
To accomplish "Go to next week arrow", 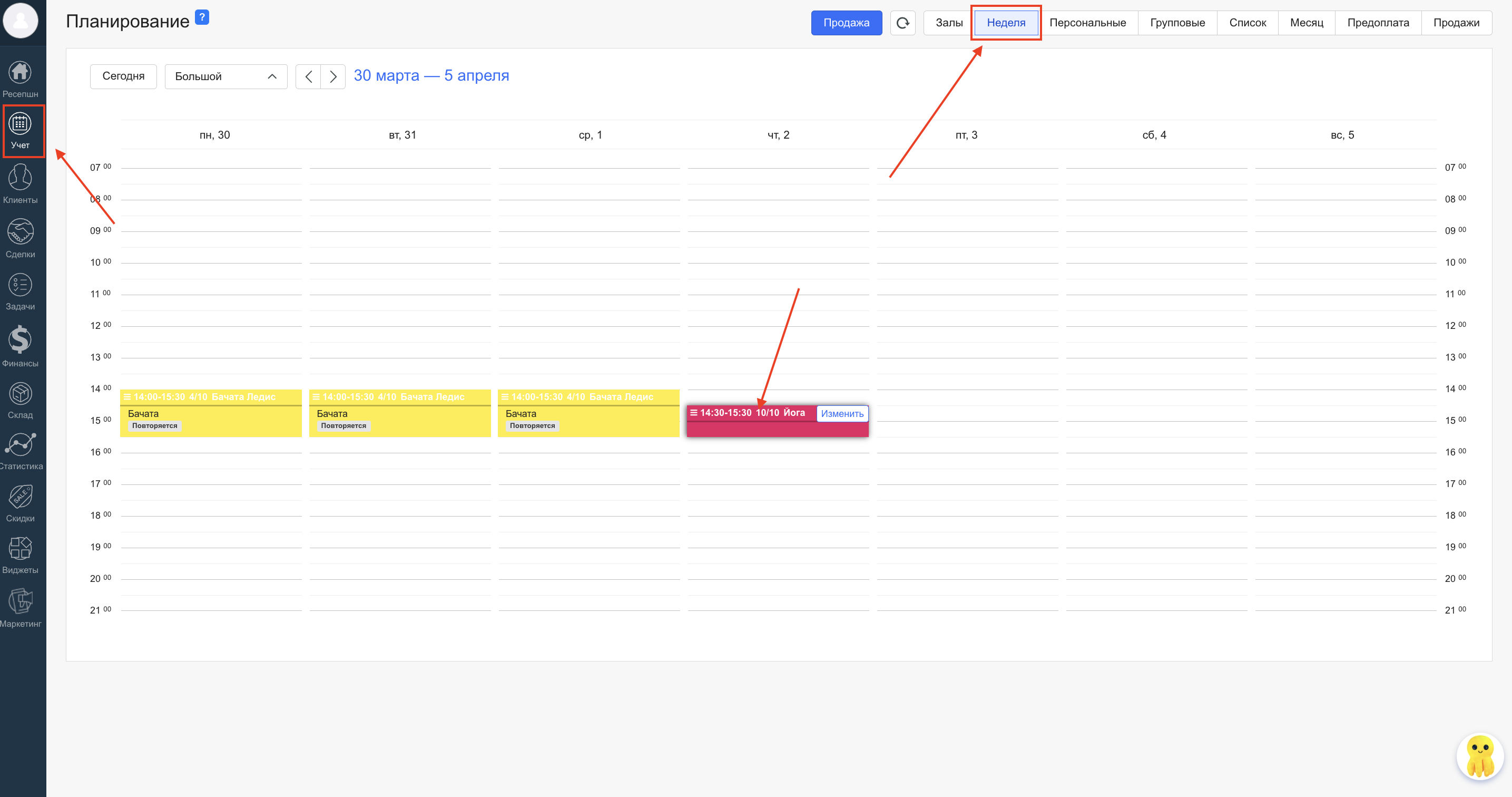I will click(333, 76).
